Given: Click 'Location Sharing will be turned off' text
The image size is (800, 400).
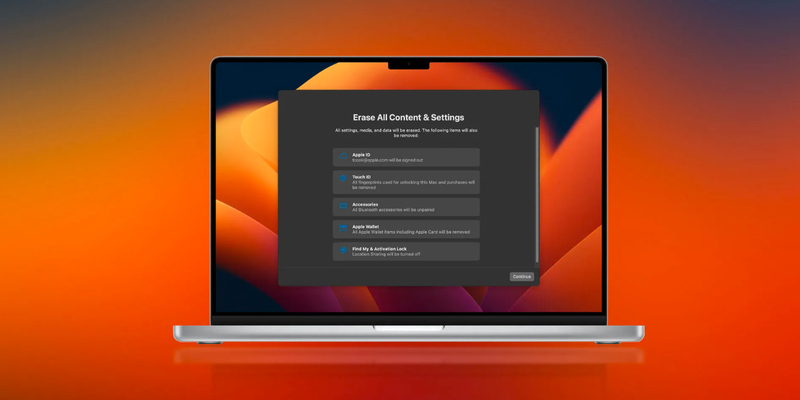Looking at the screenshot, I should coord(386,254).
